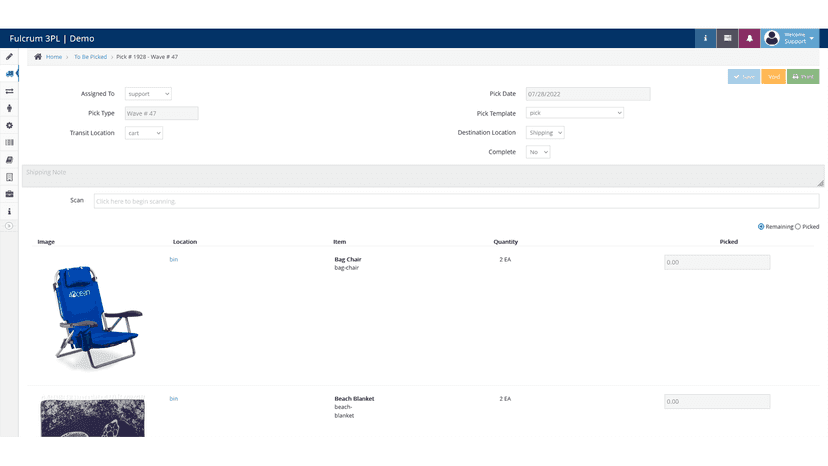Select the Remaining radio button
The image size is (828, 466).
pos(761,227)
